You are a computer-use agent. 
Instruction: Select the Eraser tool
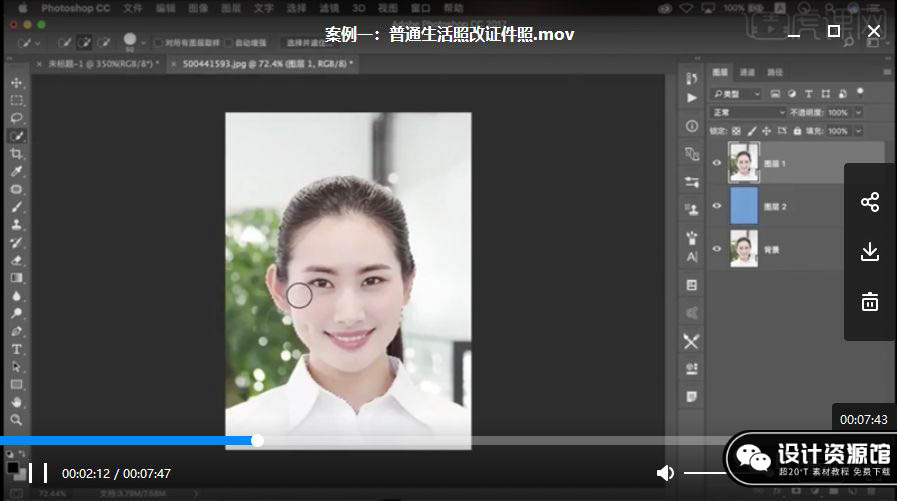click(16, 260)
